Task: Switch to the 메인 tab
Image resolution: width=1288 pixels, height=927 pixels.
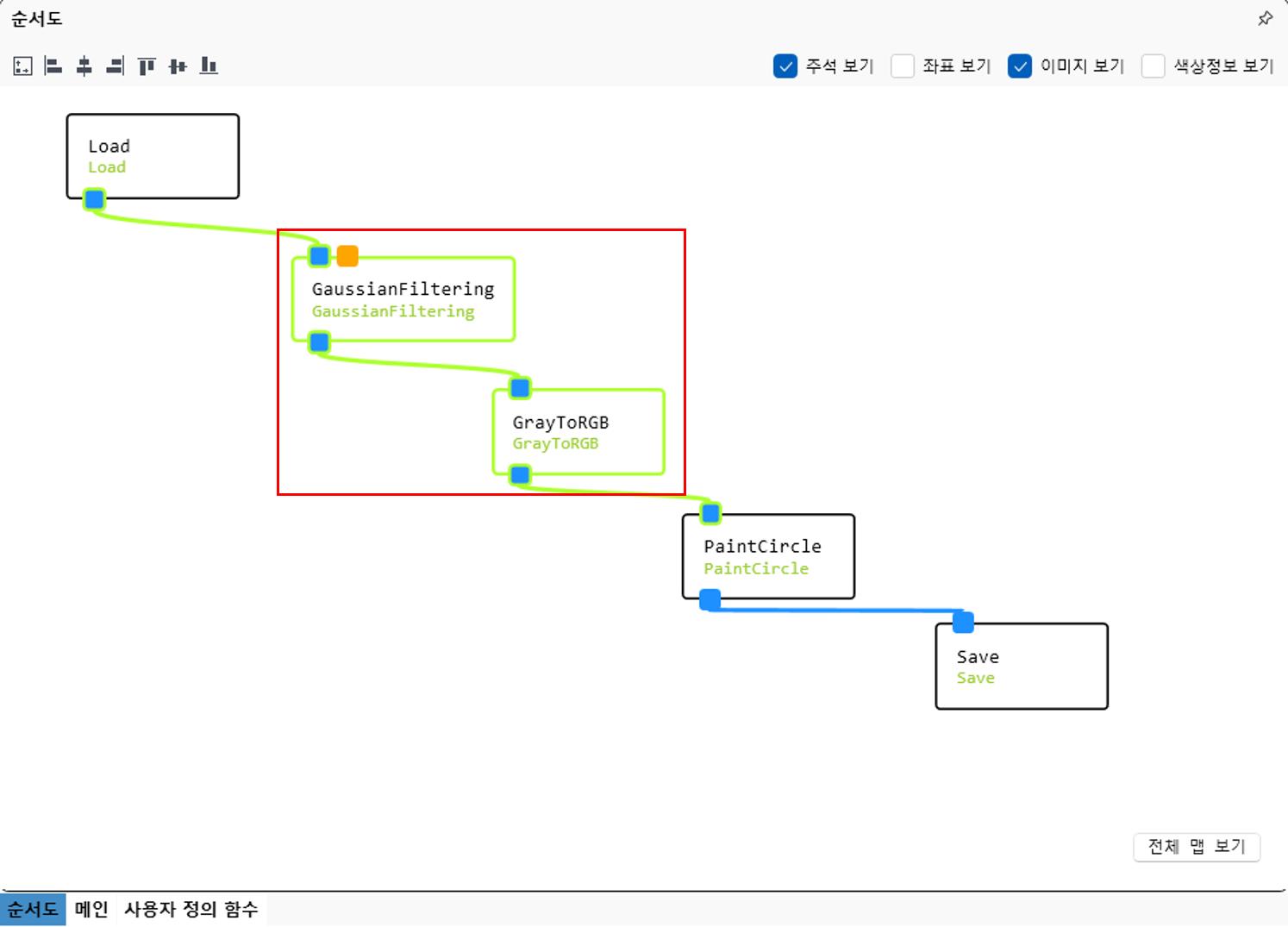Action: click(91, 909)
